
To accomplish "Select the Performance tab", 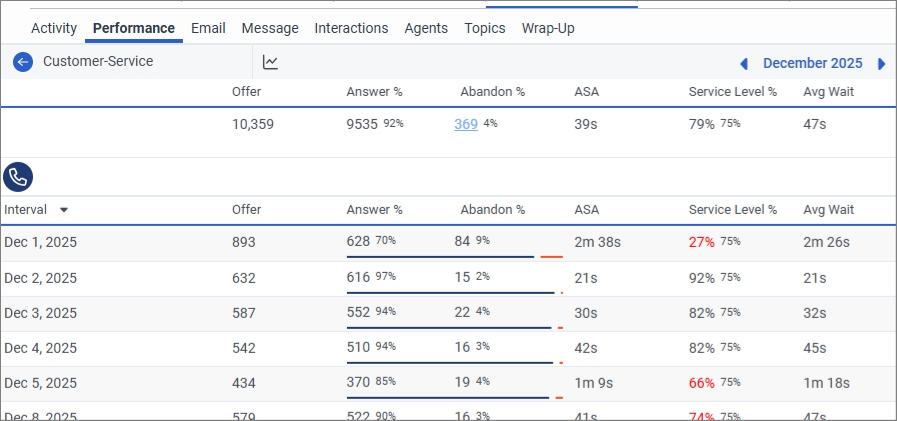I will pos(134,28).
